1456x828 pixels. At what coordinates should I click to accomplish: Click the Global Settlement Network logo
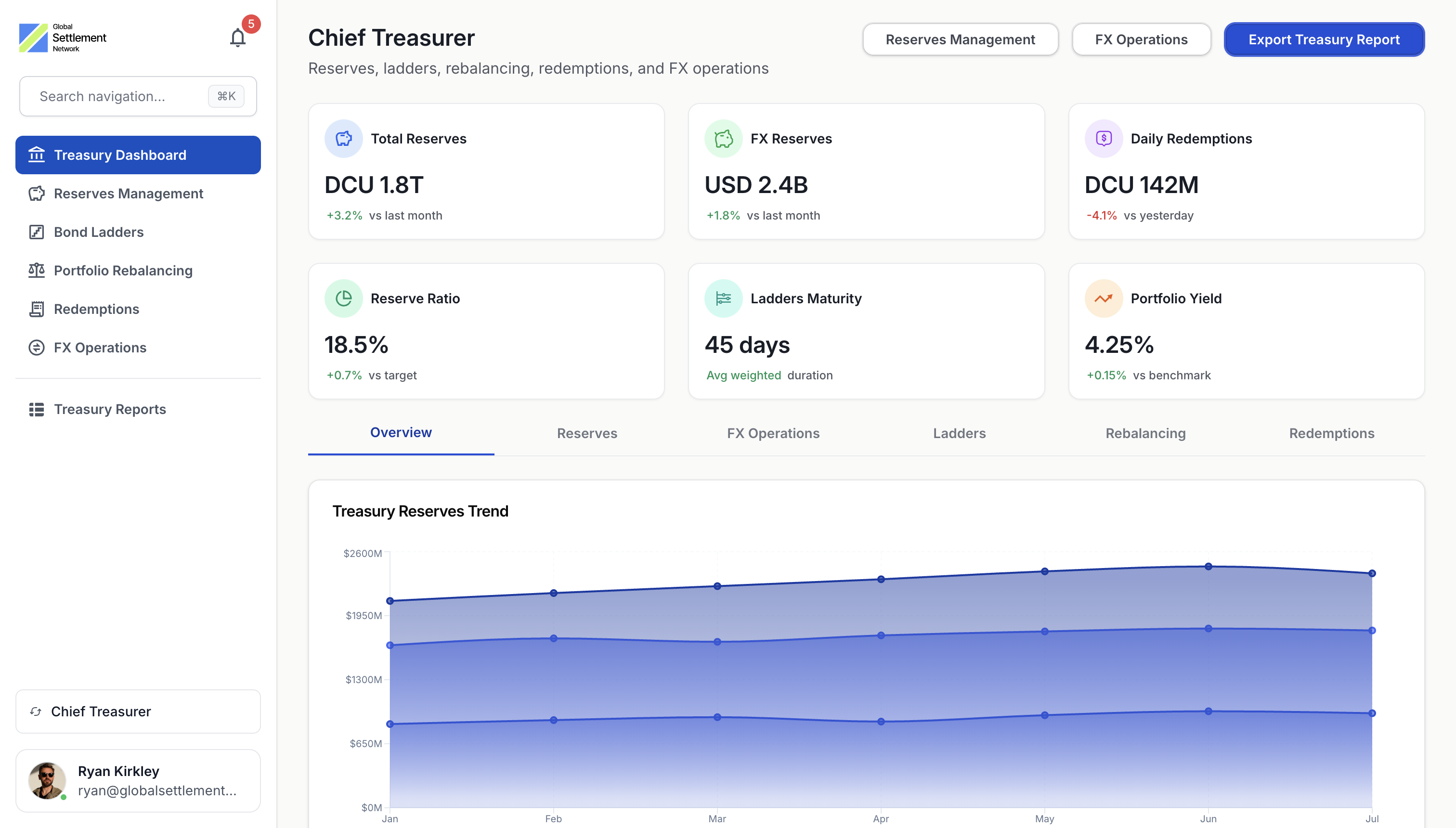pos(63,38)
